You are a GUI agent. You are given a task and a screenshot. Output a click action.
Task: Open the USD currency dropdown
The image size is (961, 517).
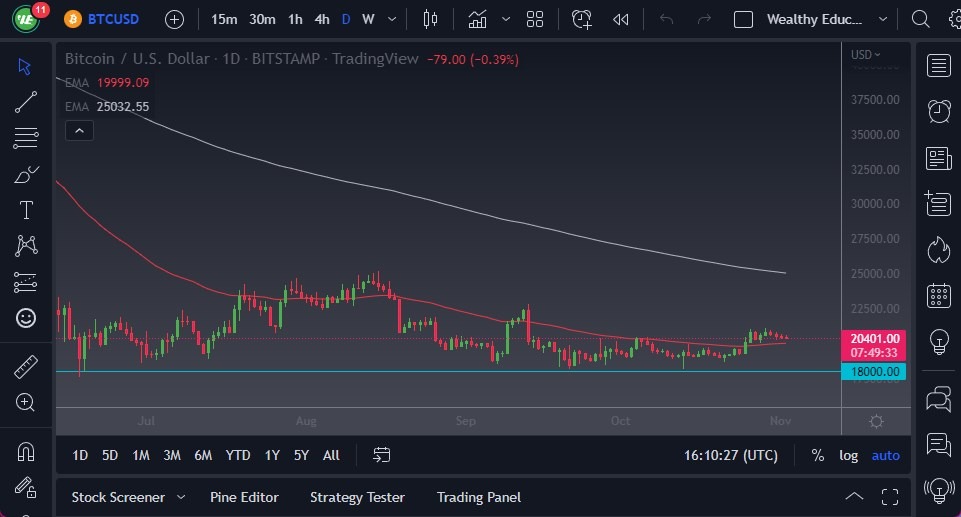click(865, 55)
